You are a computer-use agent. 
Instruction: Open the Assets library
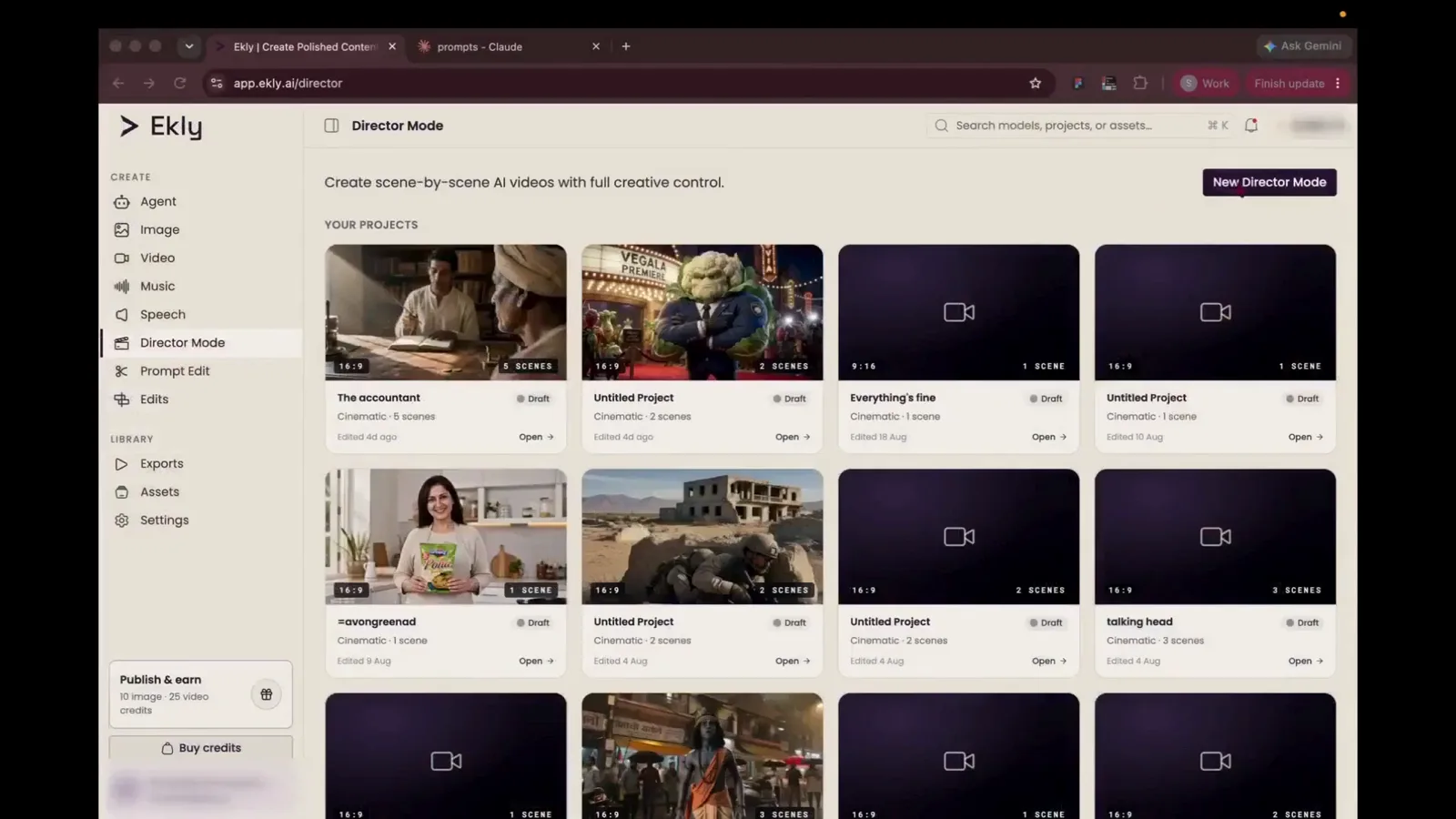coord(159,491)
